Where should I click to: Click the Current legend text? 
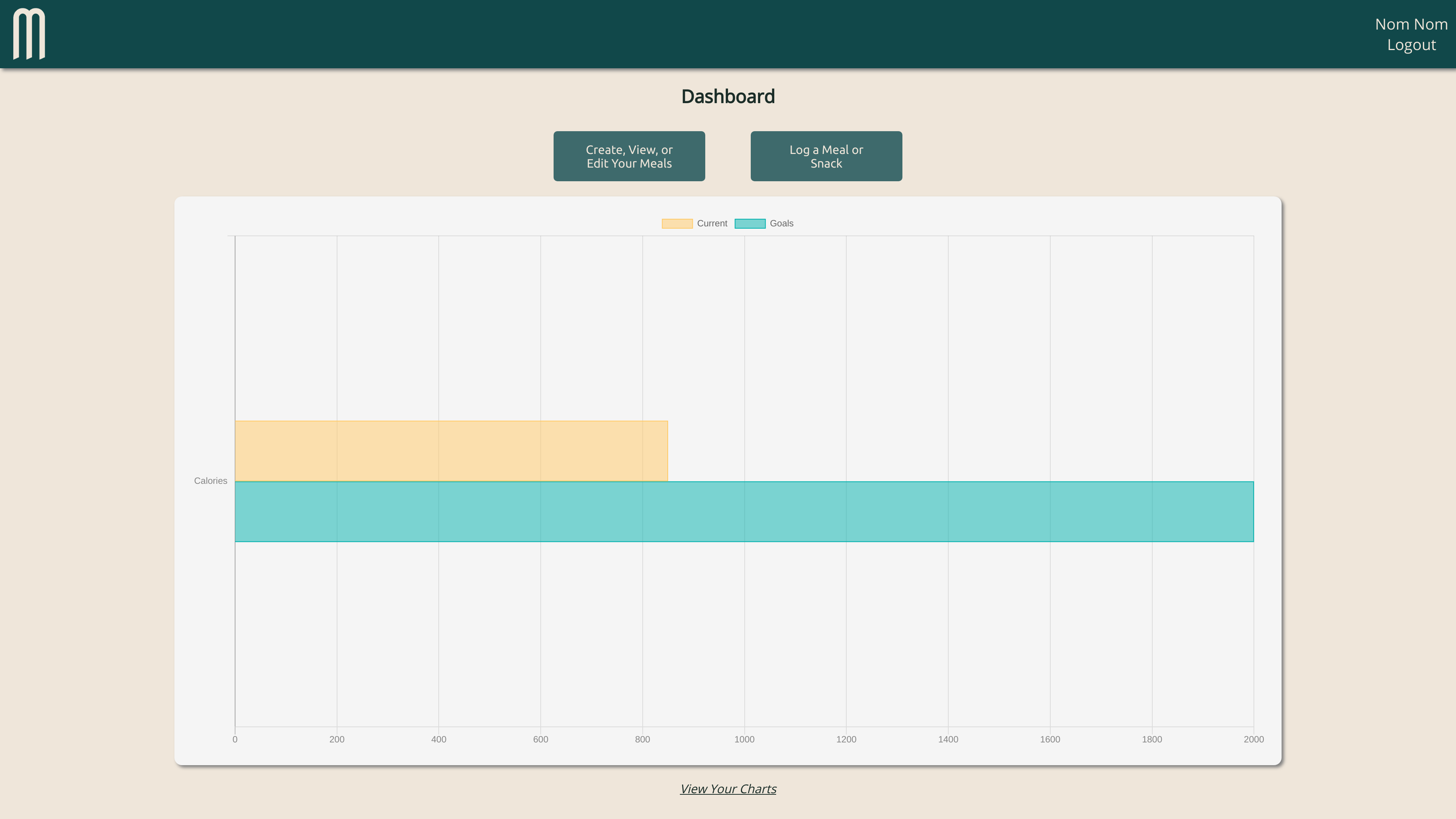tap(712, 224)
